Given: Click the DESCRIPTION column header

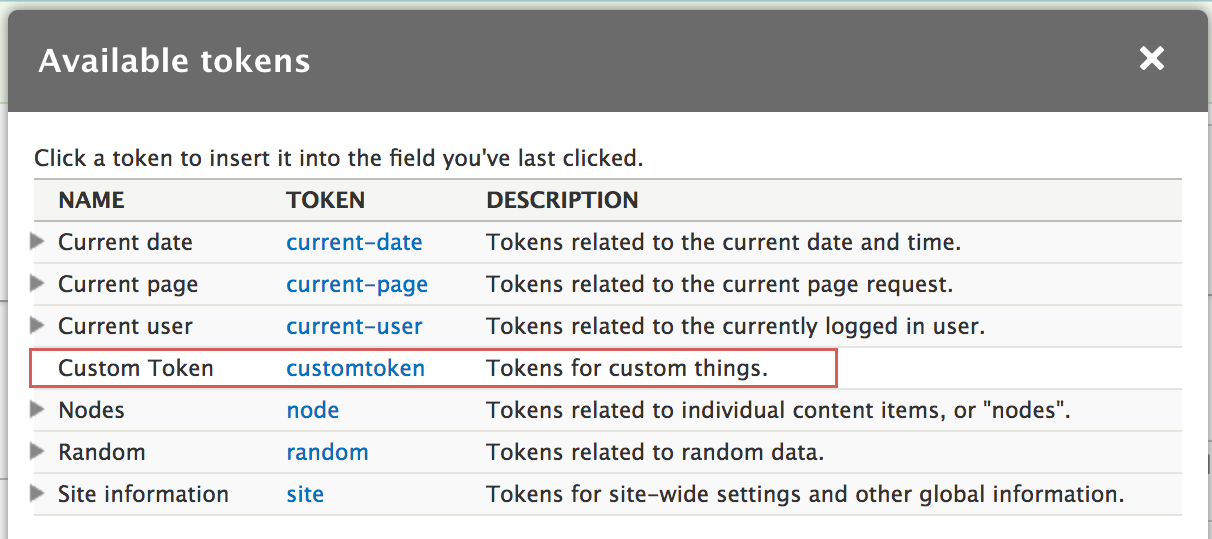Looking at the screenshot, I should click(562, 200).
